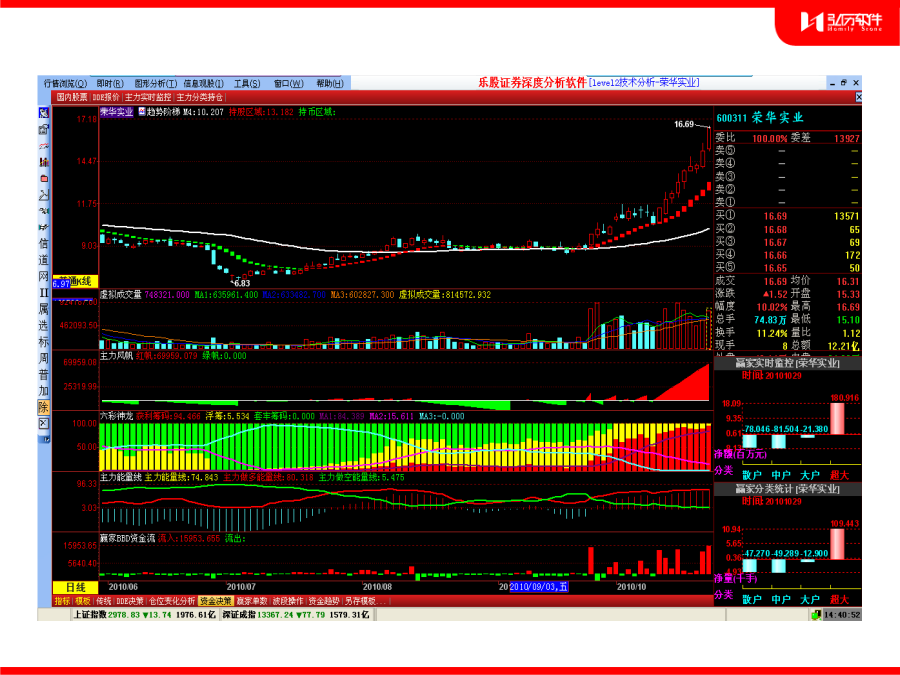Select the 赢家单数 bottom tab
Screen dimensions: 900x675
coord(252,601)
